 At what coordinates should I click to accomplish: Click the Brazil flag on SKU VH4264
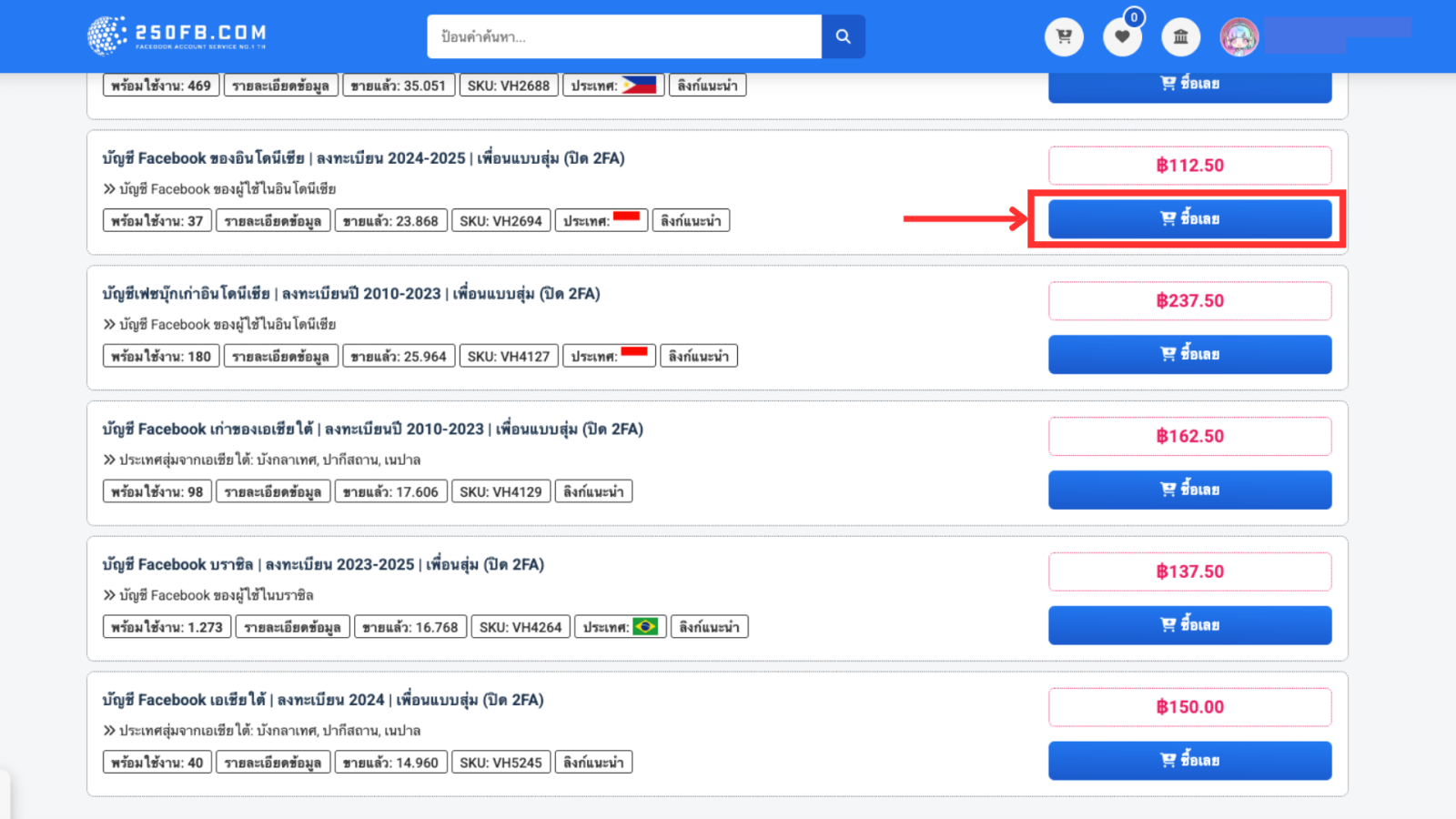tap(645, 626)
